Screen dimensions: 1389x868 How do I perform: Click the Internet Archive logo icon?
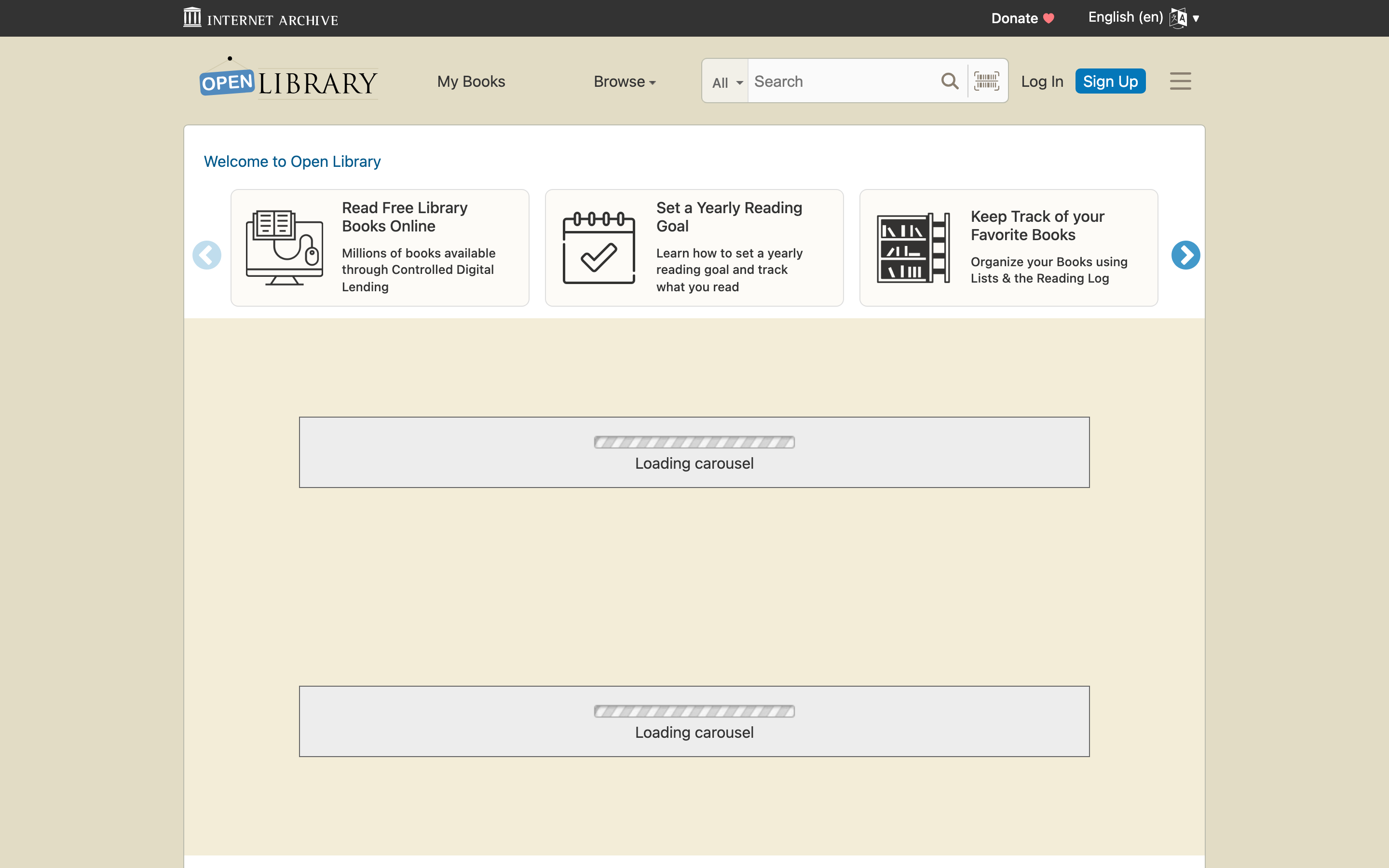192,17
